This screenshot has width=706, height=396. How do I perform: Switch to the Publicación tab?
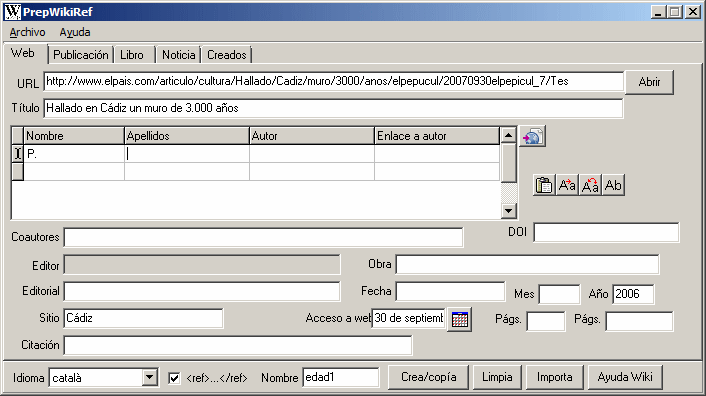pyautogui.click(x=81, y=55)
